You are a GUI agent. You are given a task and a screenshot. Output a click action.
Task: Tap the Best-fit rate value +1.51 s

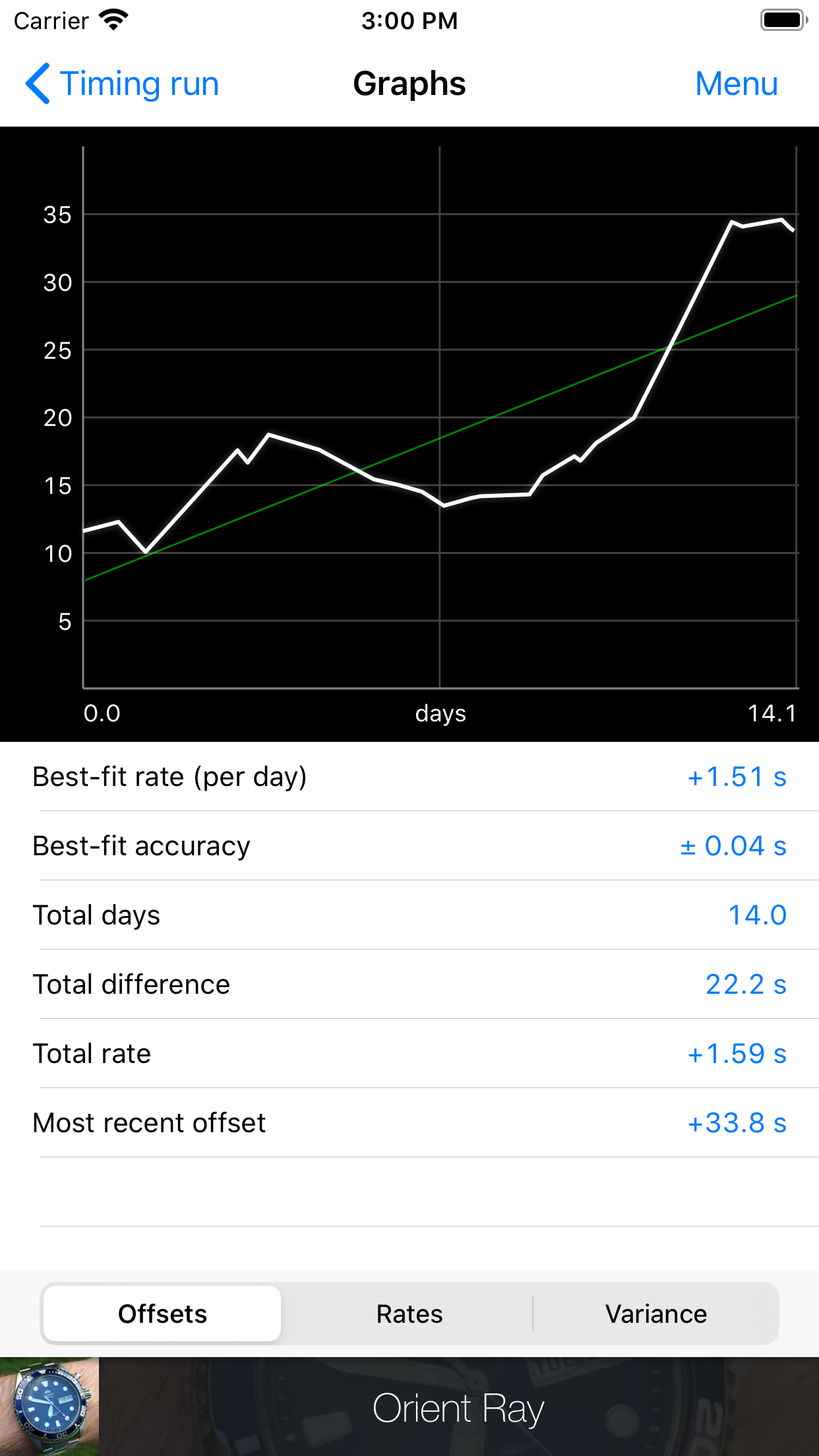click(x=737, y=777)
